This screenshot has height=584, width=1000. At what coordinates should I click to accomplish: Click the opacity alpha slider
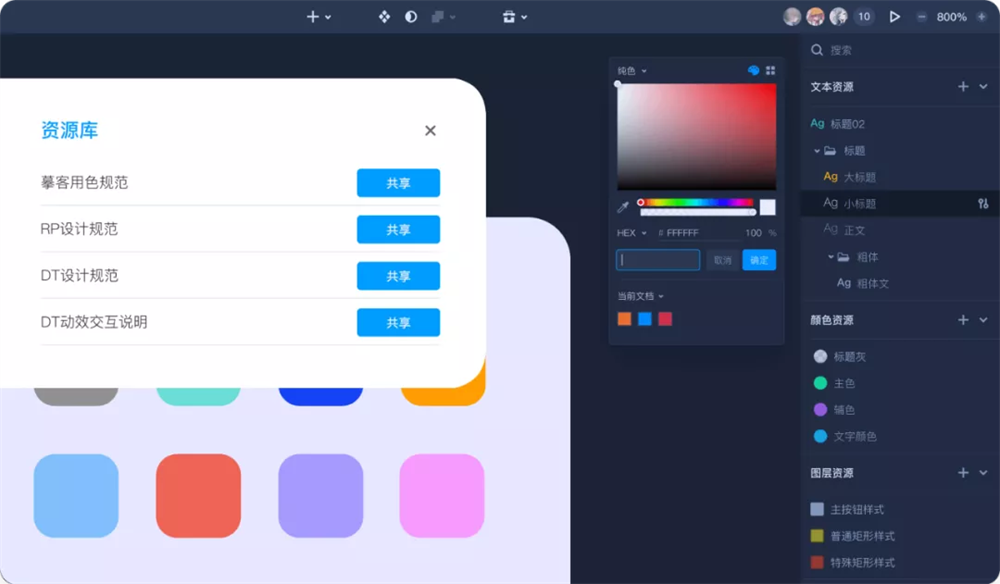coord(698,212)
